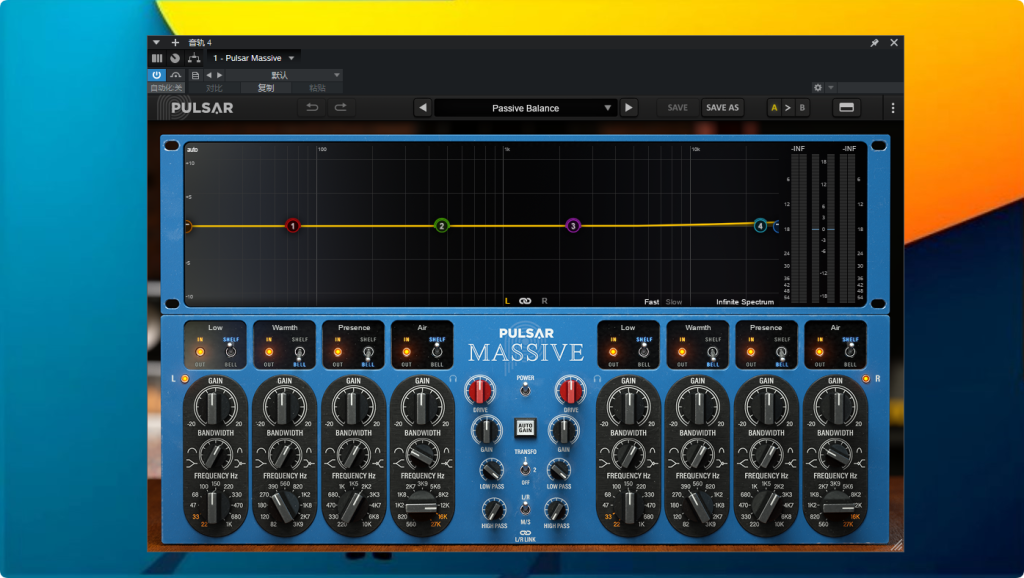The width and height of the screenshot is (1024, 578).
Task: Click the Infinite Spectrum option
Action: (x=744, y=302)
